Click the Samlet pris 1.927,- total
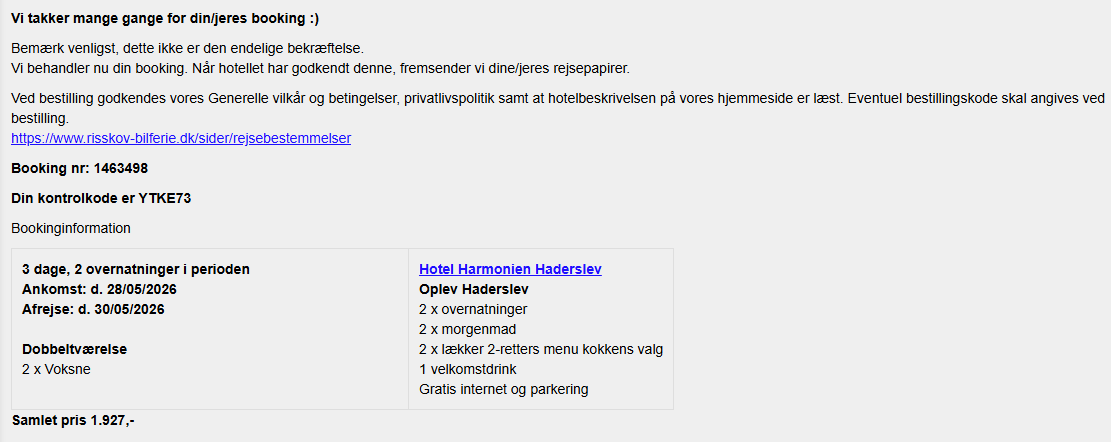 73,420
